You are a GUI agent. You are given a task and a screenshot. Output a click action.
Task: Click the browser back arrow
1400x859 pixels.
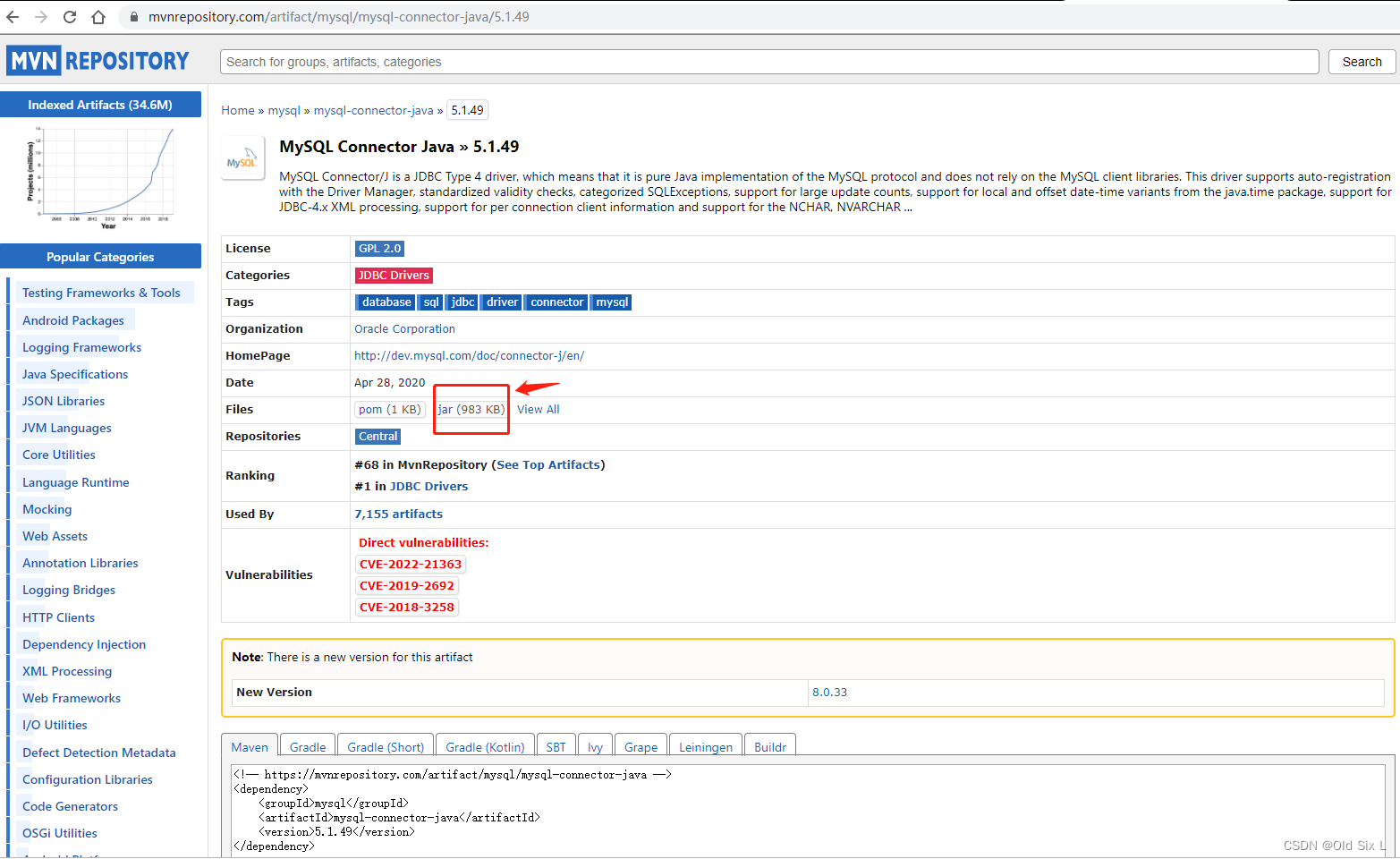[13, 17]
